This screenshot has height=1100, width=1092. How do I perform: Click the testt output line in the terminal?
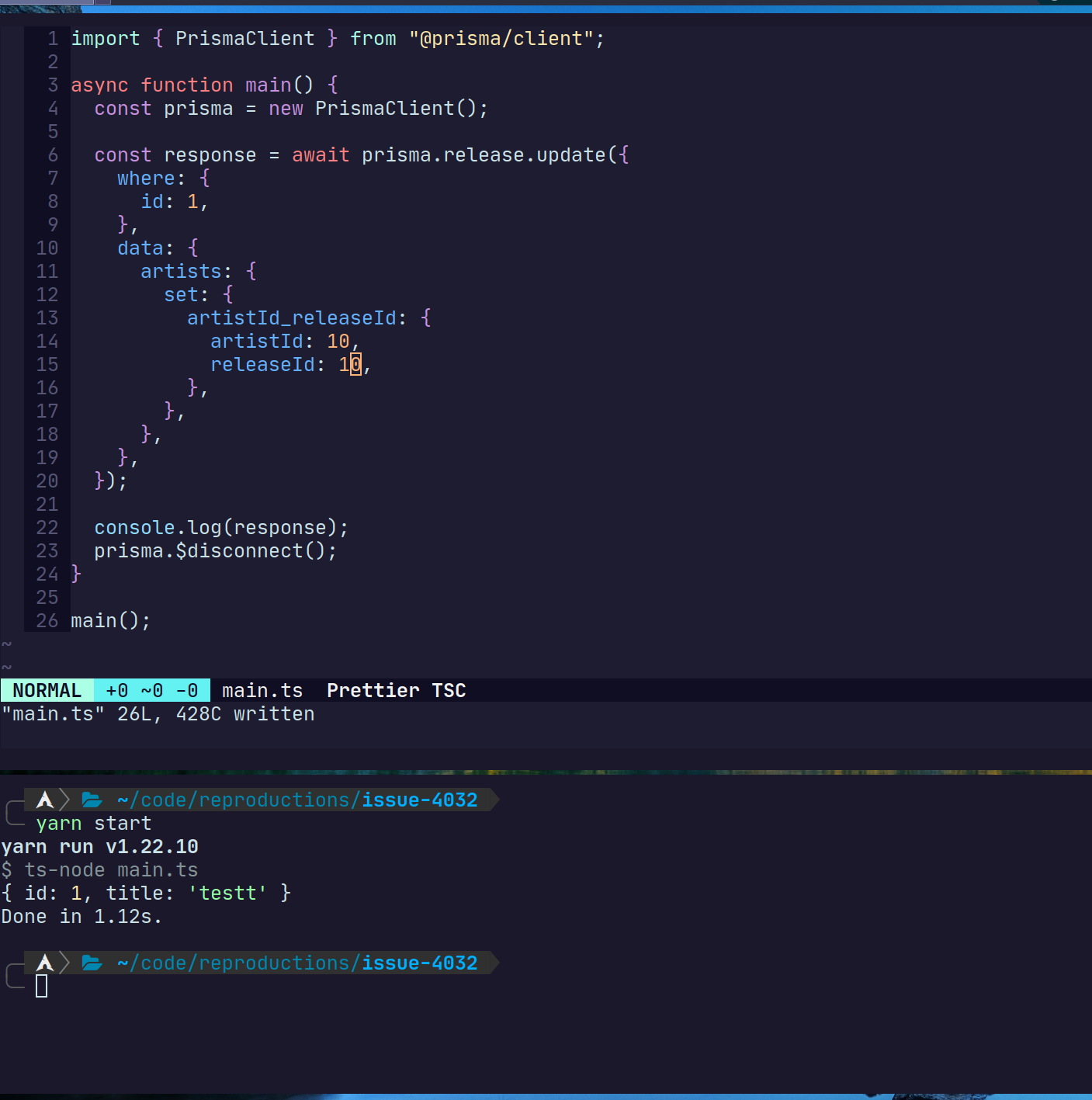pos(146,893)
